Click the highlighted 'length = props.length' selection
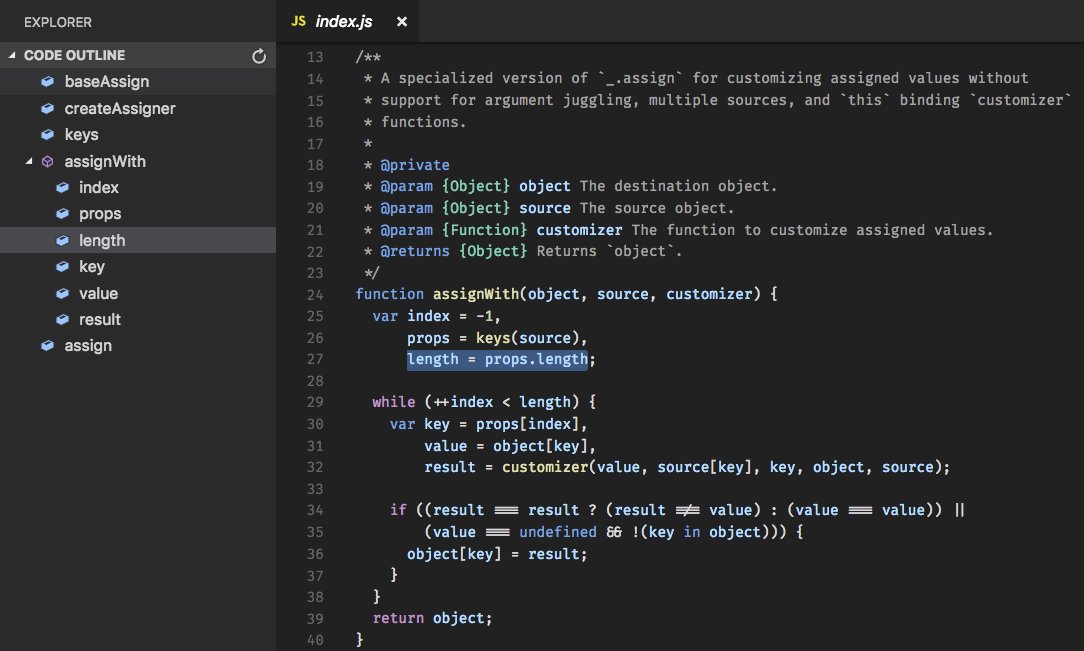 coord(497,359)
